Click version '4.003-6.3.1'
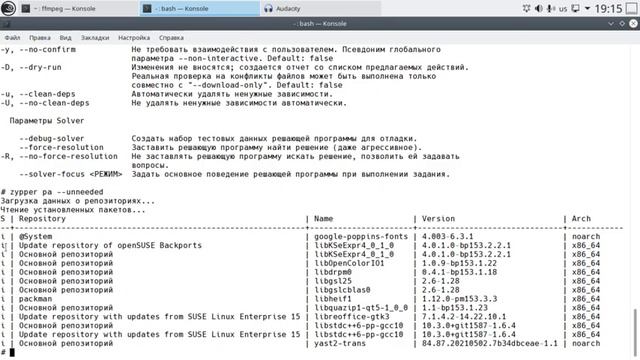640x360 pixels. point(448,237)
